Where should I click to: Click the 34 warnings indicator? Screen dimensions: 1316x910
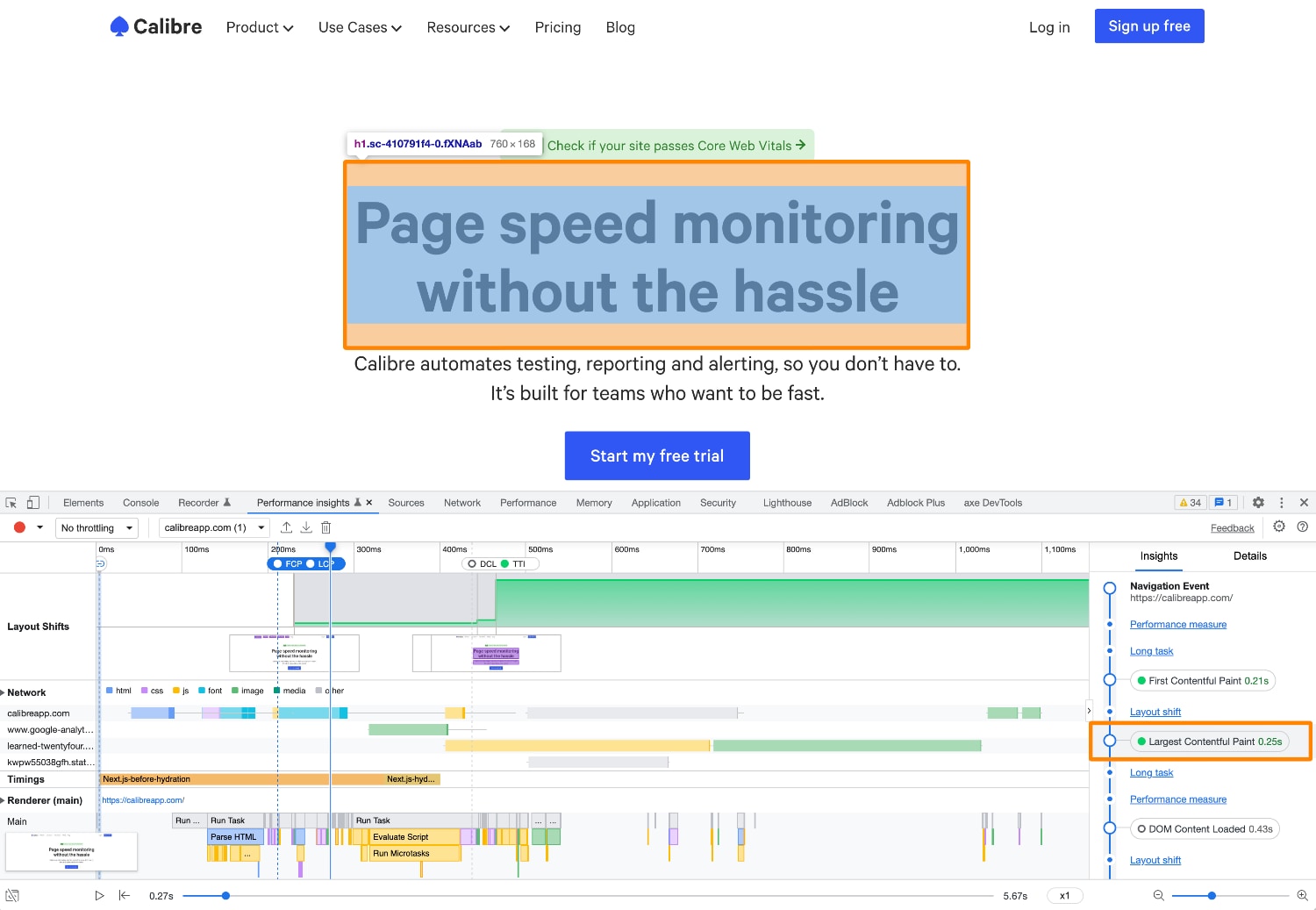[1190, 502]
